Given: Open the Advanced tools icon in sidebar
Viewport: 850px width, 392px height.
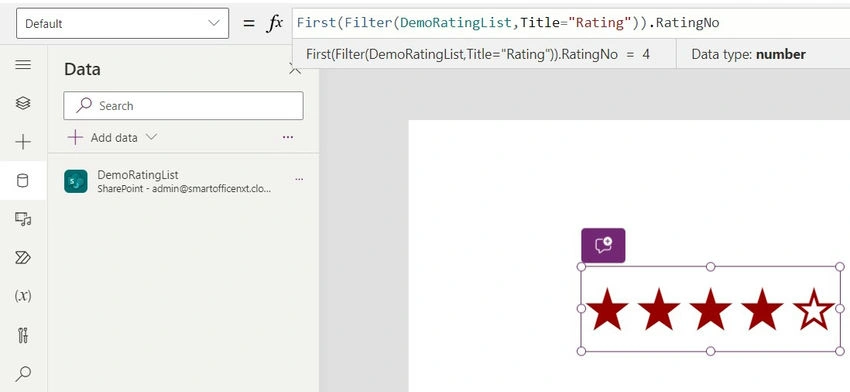Looking at the screenshot, I should coord(23,335).
